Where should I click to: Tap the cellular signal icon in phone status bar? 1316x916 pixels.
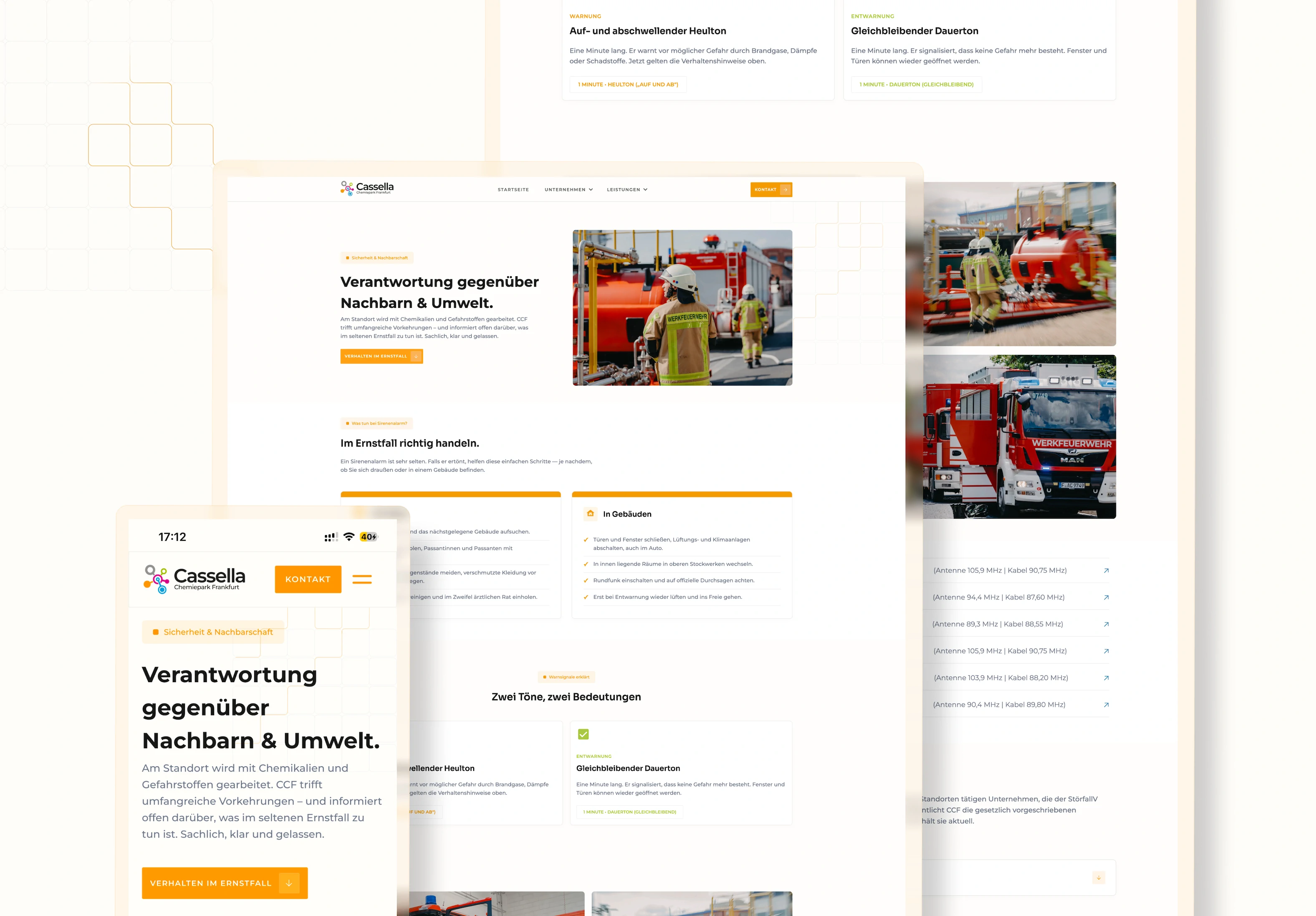coord(331,537)
